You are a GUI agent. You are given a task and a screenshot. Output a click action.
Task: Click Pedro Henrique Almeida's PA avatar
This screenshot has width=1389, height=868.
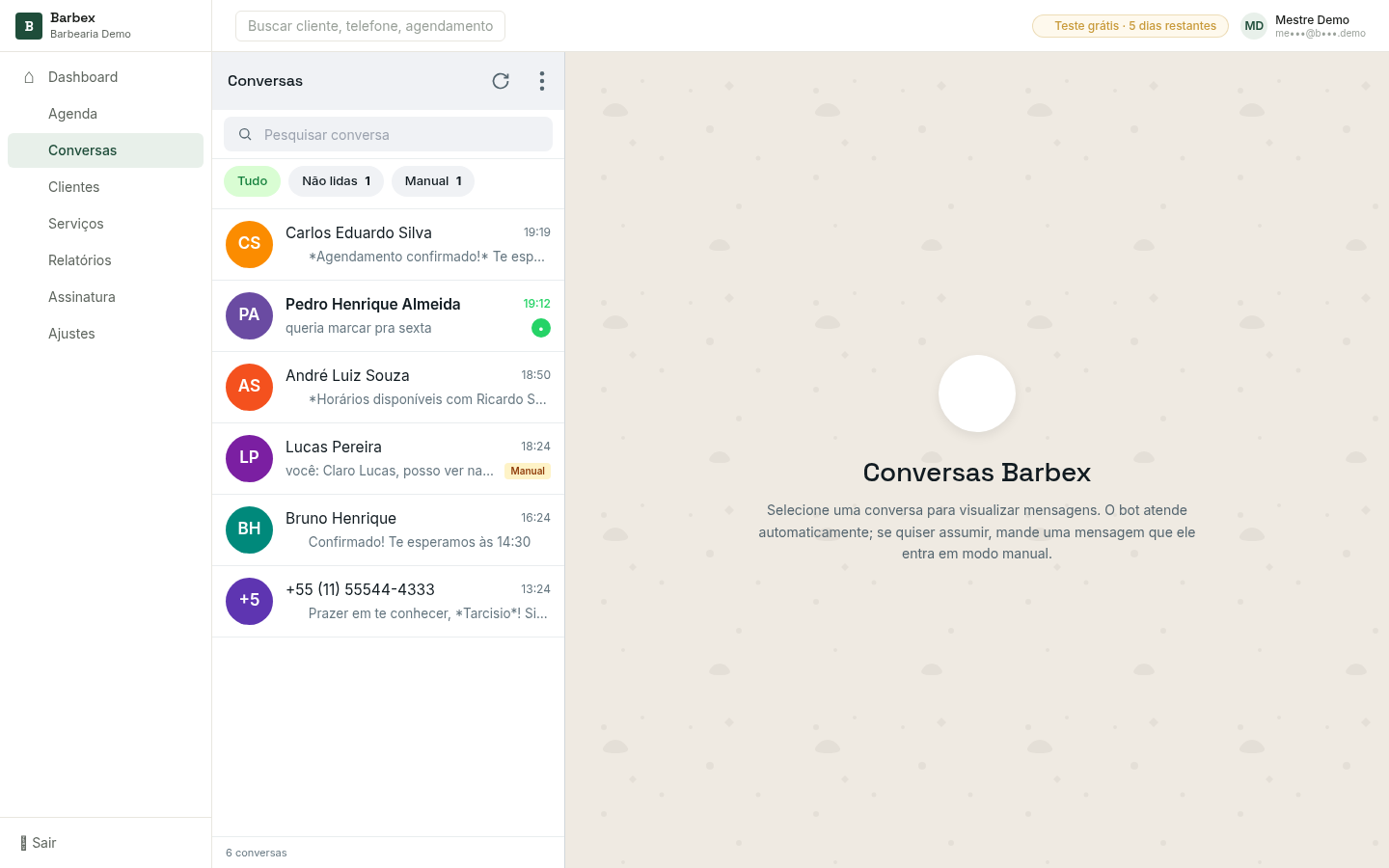pos(249,315)
